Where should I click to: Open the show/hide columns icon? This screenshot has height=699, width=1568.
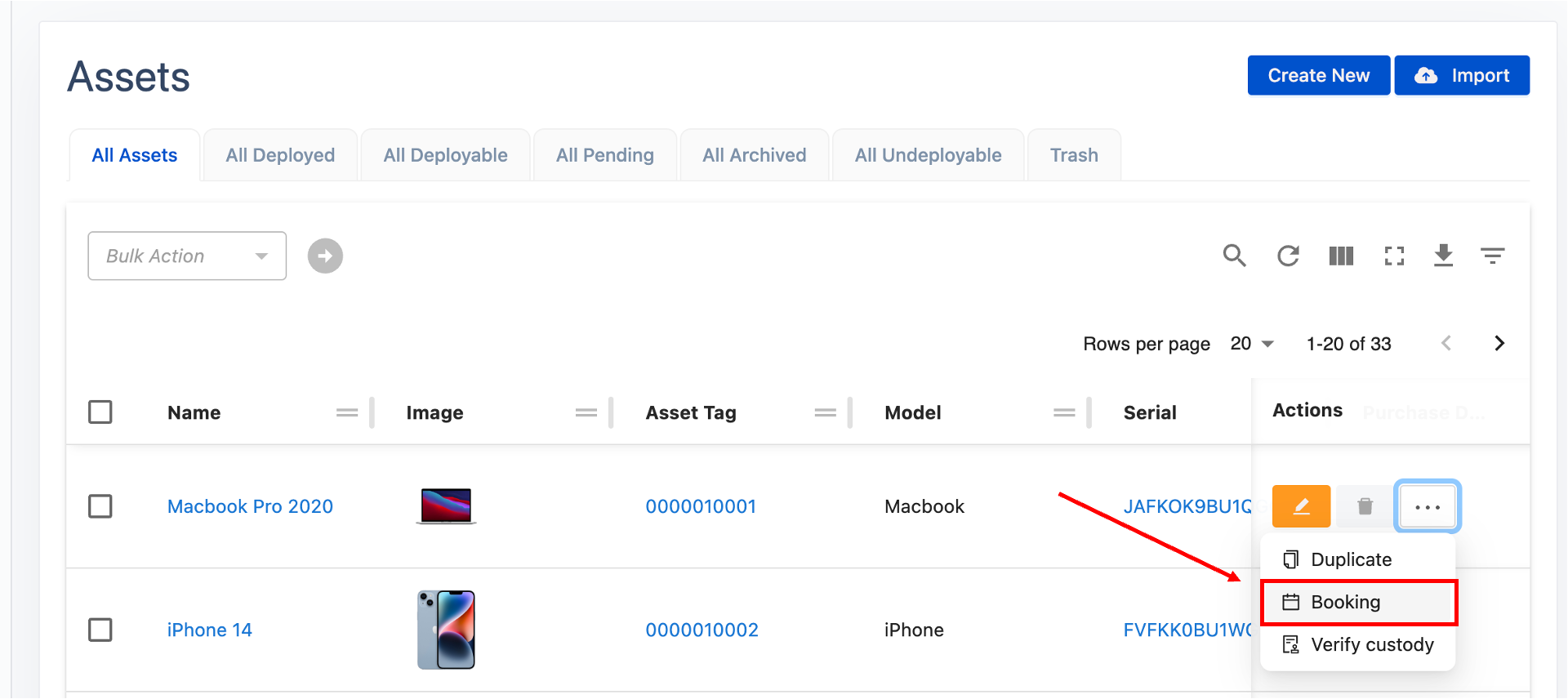tap(1341, 256)
